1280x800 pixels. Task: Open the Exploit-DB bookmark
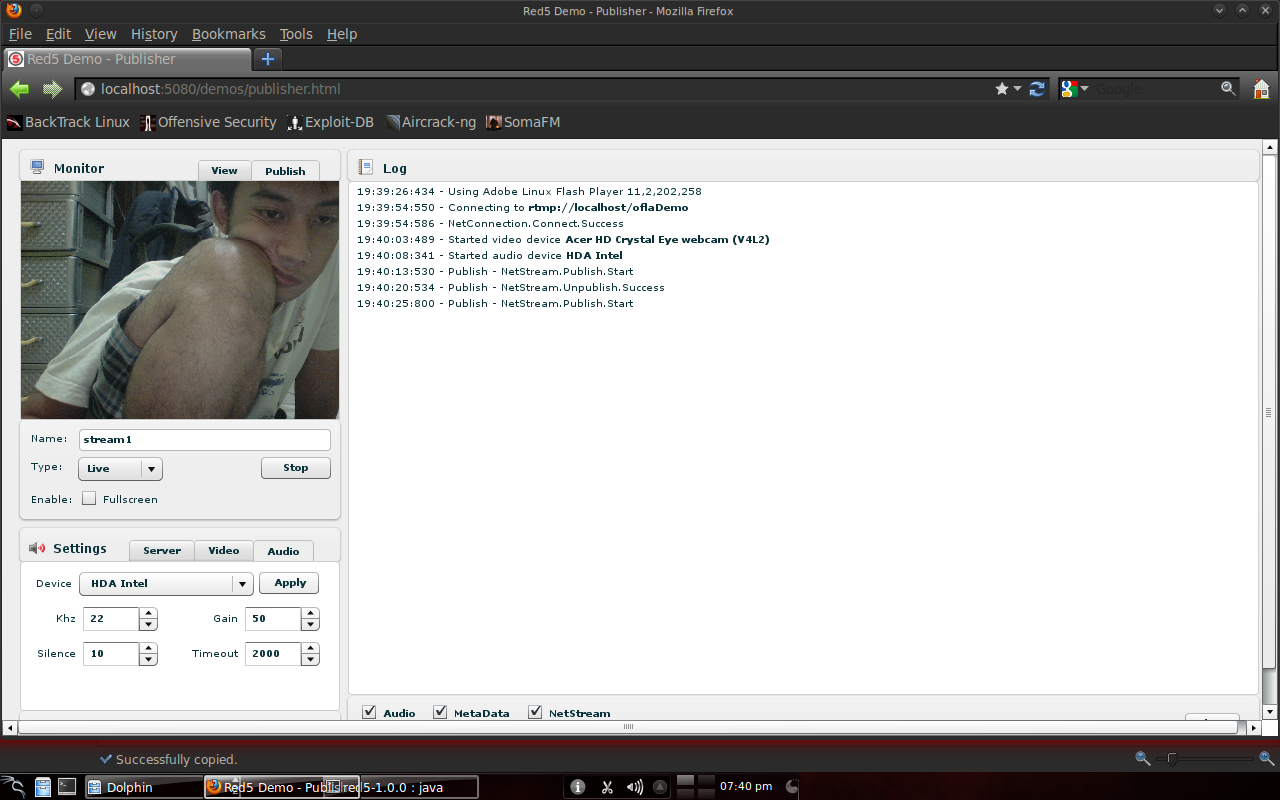[x=330, y=122]
